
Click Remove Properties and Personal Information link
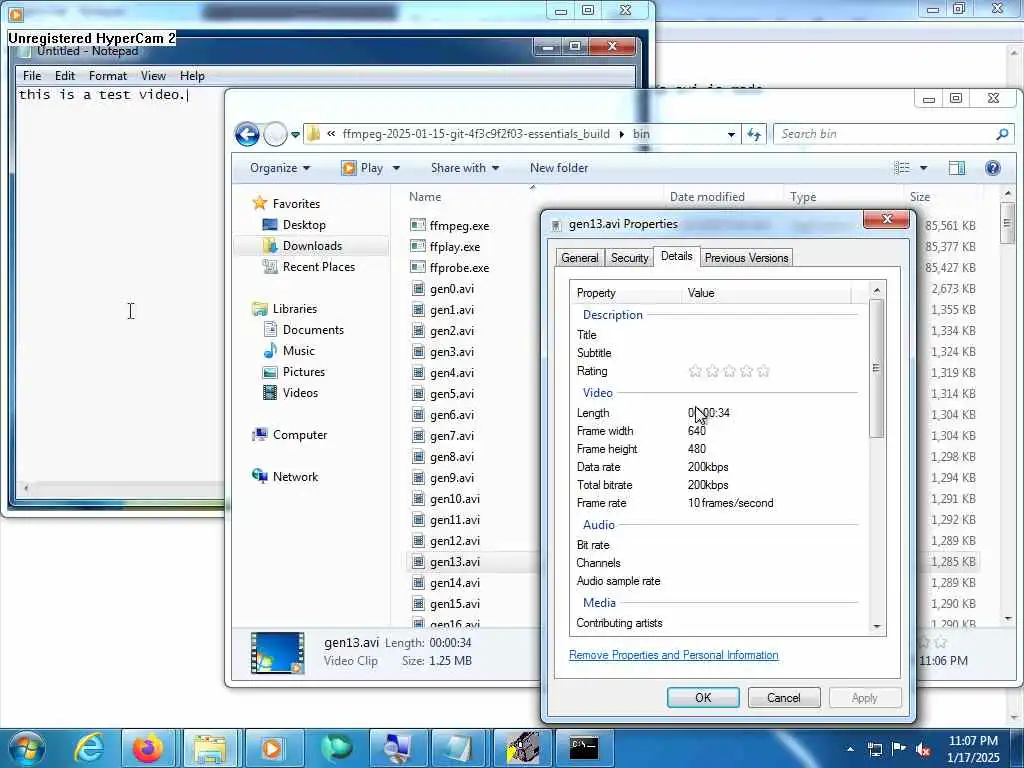pyautogui.click(x=673, y=655)
